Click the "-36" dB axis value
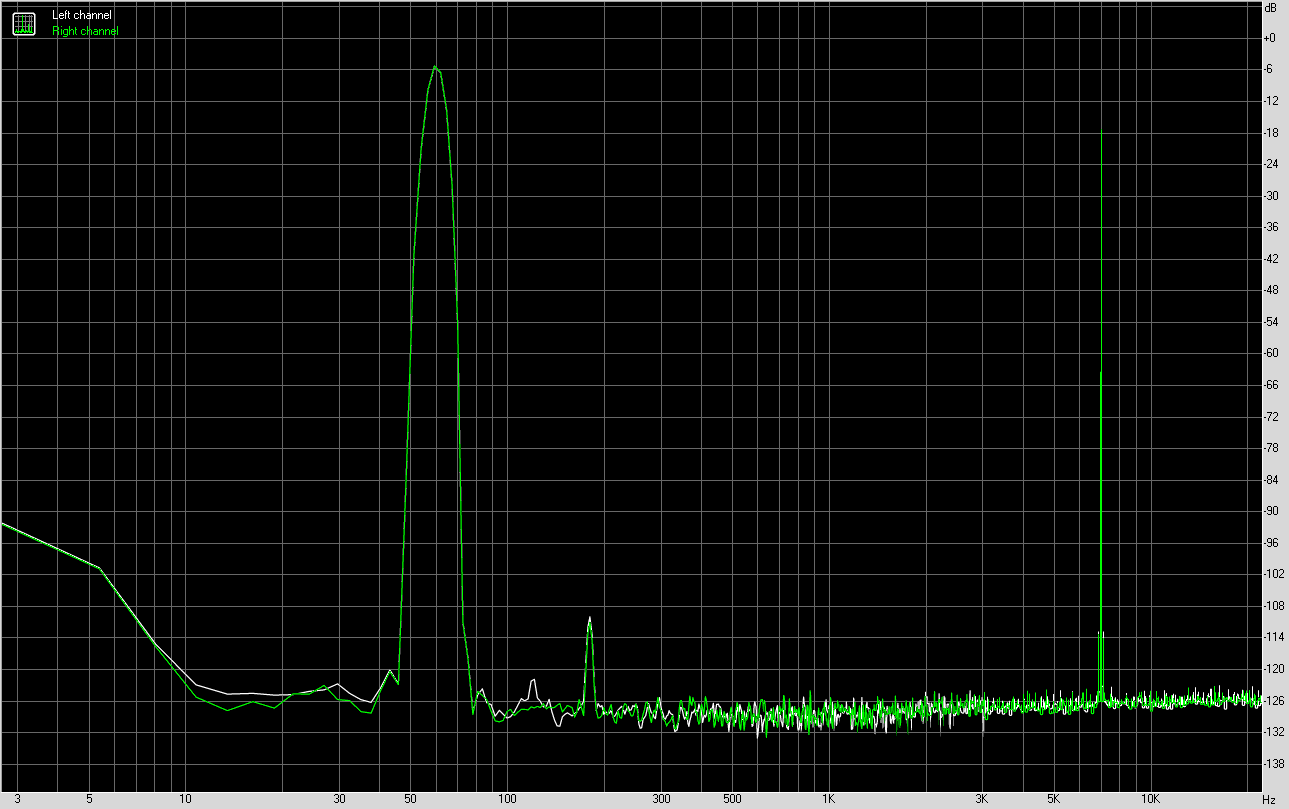The width and height of the screenshot is (1289, 809). point(1272,227)
